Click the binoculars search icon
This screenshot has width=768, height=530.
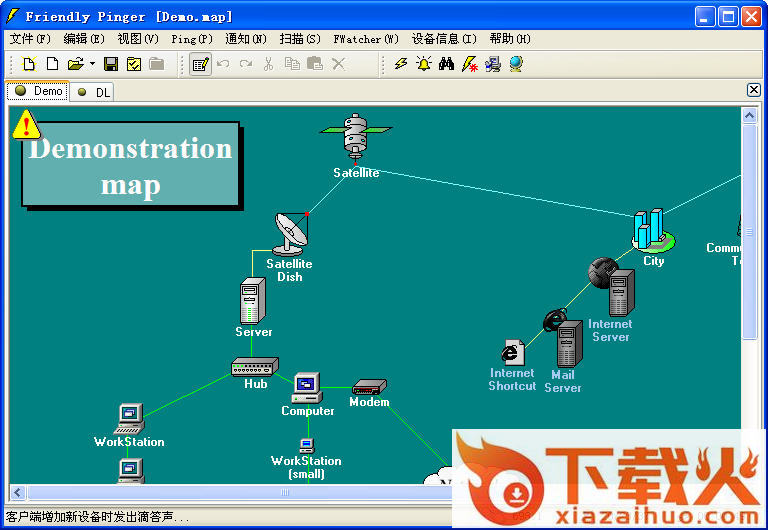446,64
